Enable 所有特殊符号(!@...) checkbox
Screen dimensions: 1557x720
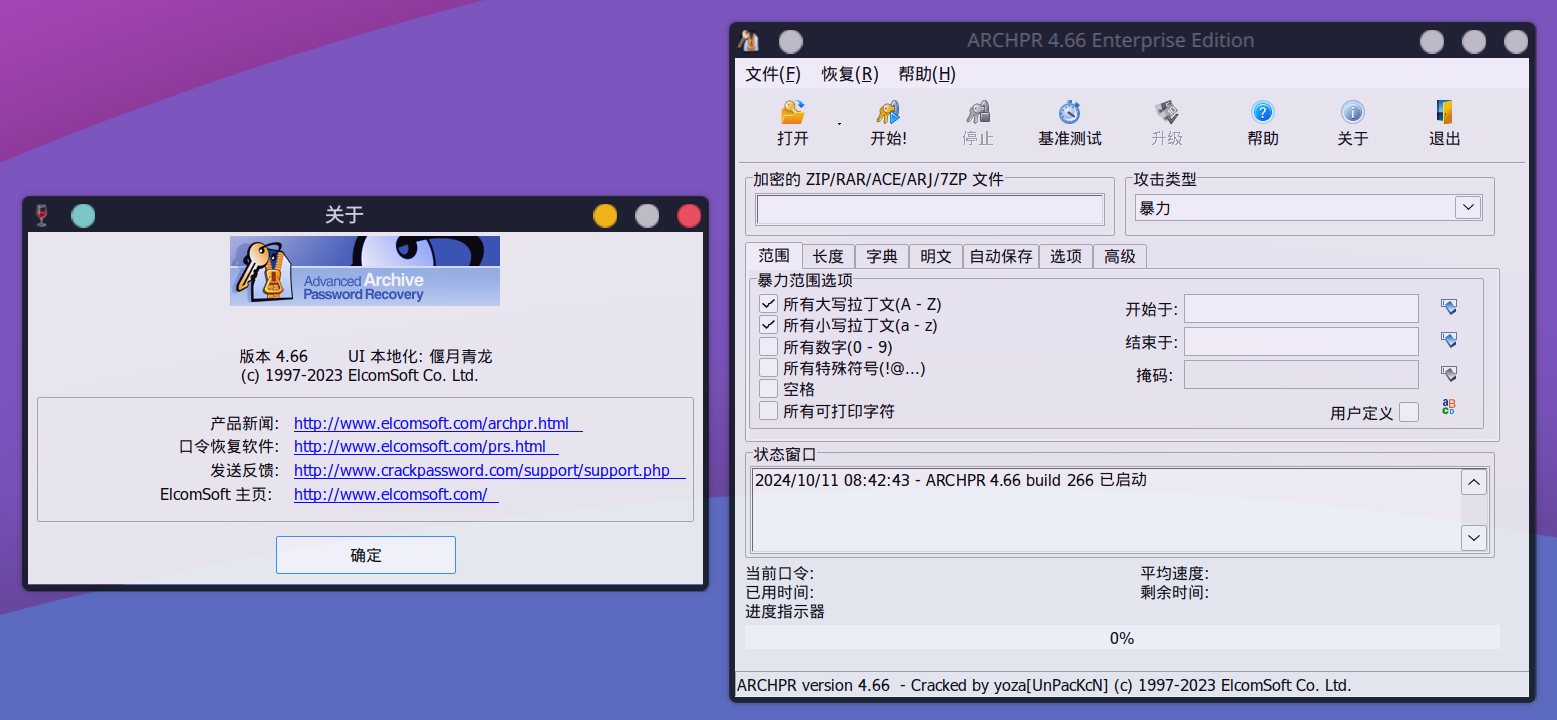pyautogui.click(x=768, y=368)
